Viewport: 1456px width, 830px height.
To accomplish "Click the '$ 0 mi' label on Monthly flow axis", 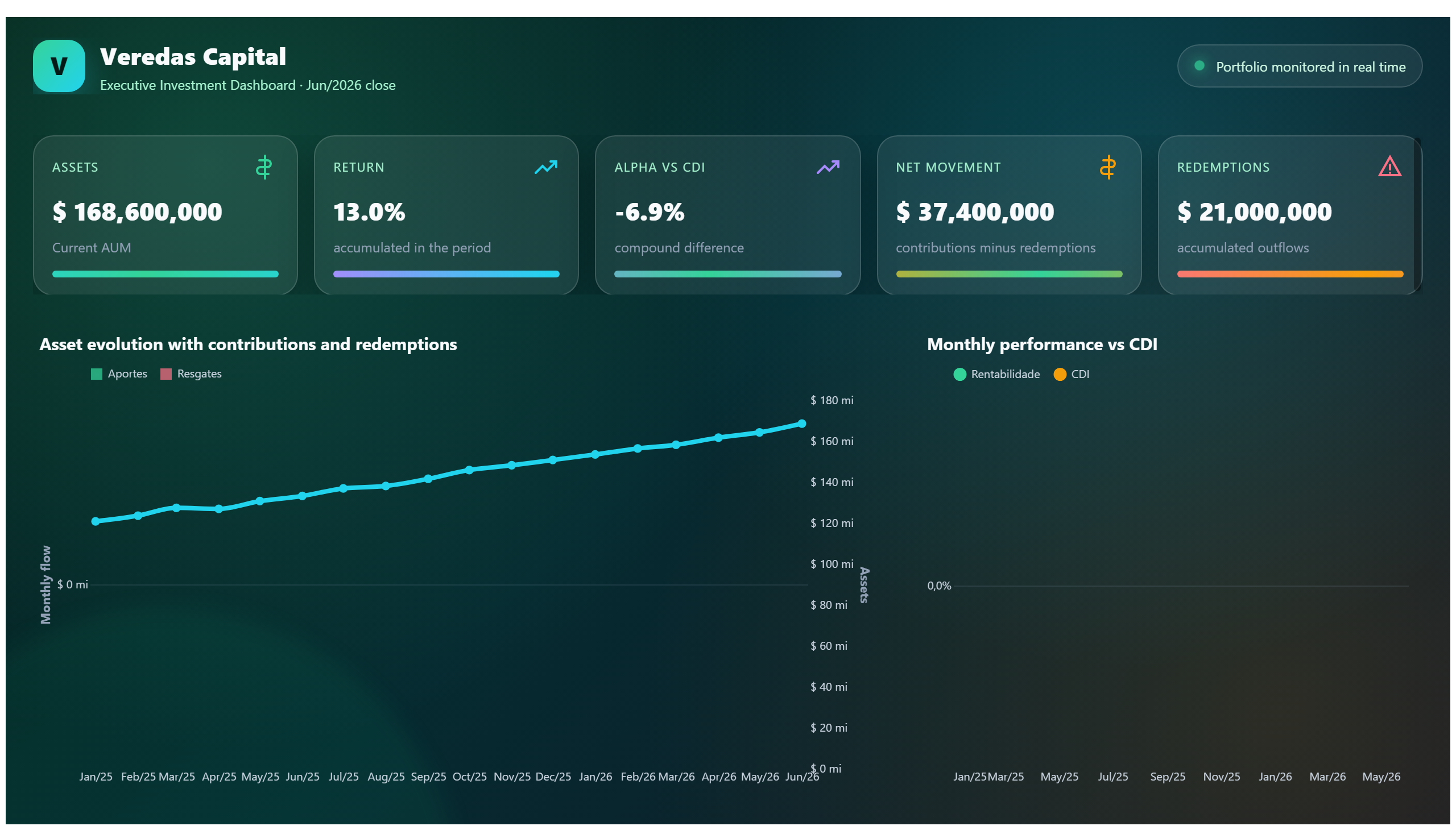I will click(72, 584).
